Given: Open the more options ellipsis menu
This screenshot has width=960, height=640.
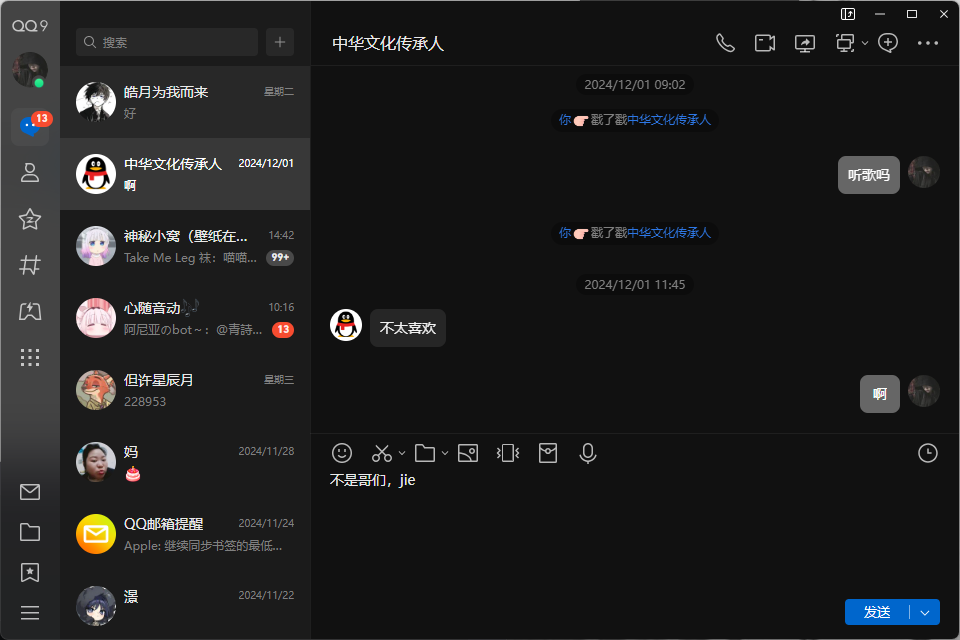Looking at the screenshot, I should click(928, 43).
